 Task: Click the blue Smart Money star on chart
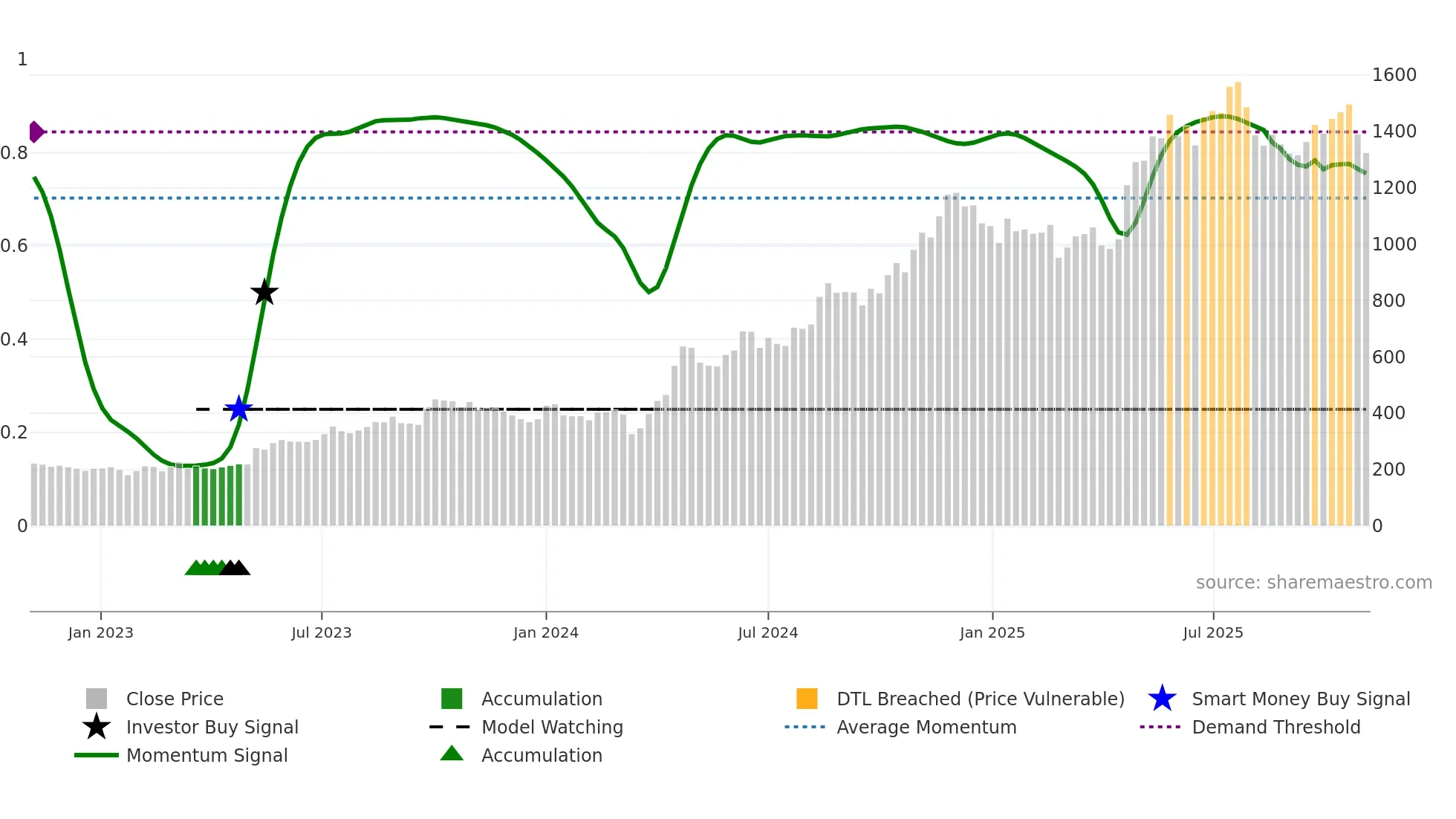point(238,409)
